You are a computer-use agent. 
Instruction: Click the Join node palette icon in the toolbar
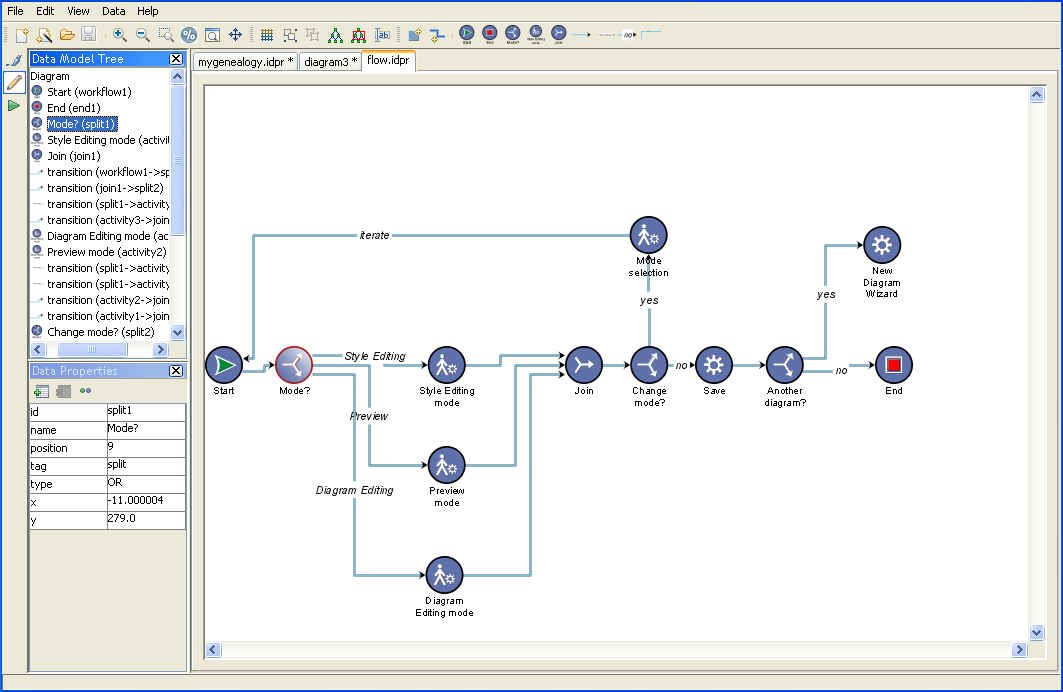click(558, 35)
